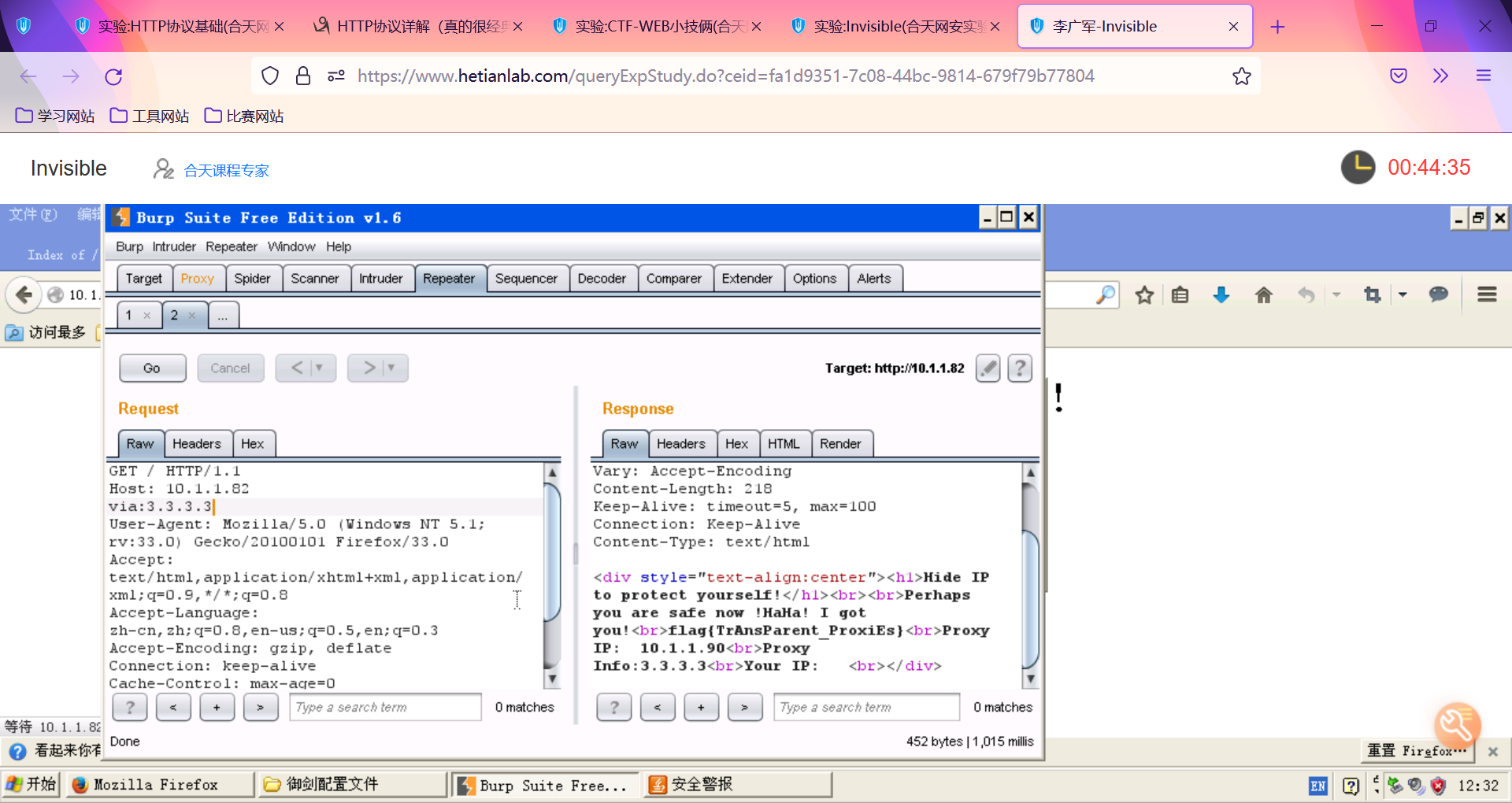Go to inner Firefox home icon
This screenshot has height=803, width=1512.
click(1264, 295)
